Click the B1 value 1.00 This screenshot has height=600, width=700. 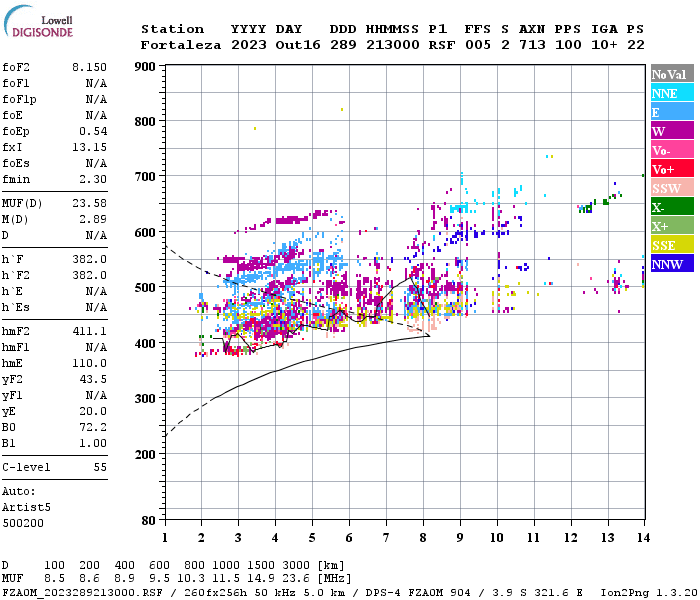click(x=93, y=443)
